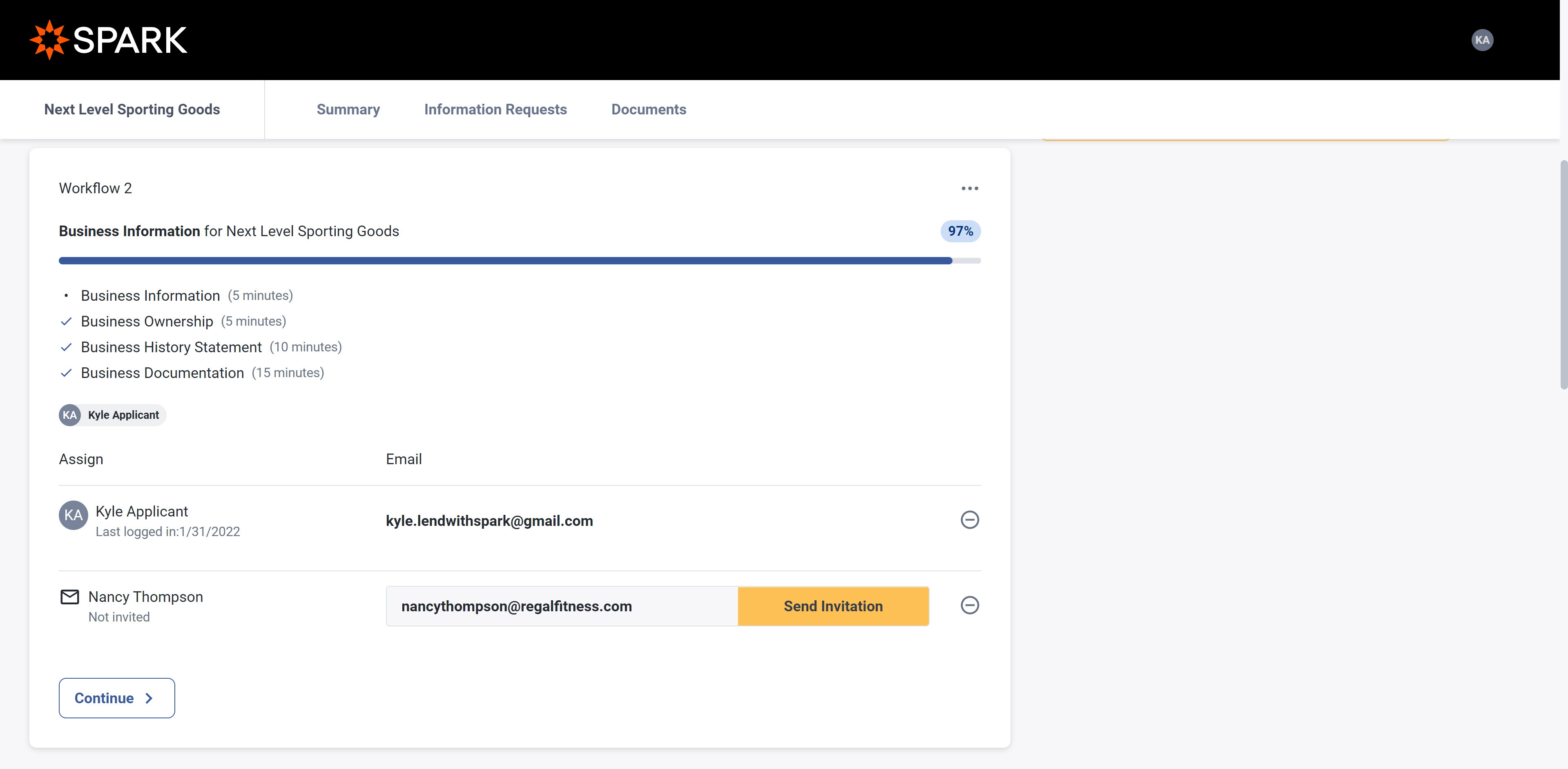Click the Continue button
1568x769 pixels.
point(116,698)
